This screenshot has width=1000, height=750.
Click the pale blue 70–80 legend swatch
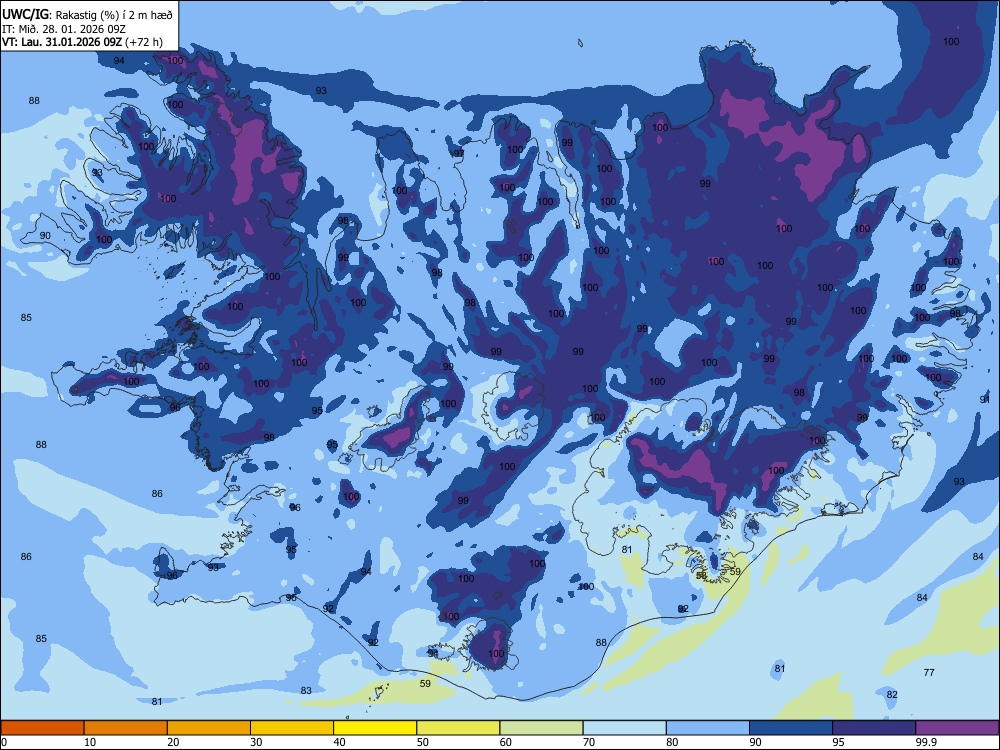pos(624,728)
